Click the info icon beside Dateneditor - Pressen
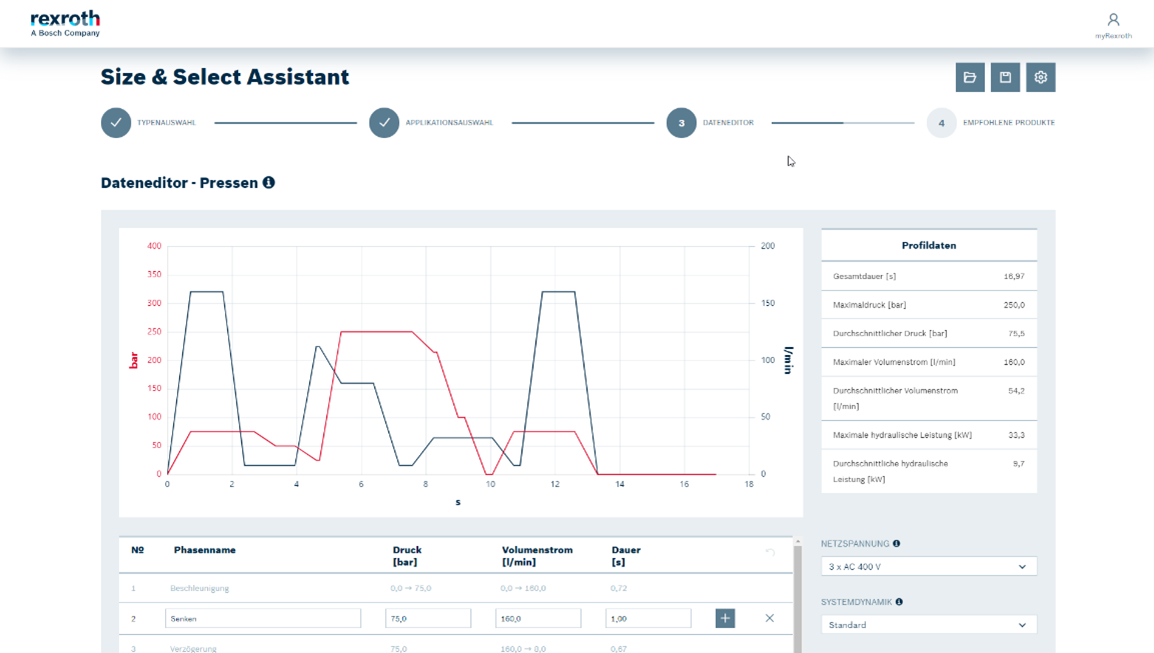 pos(268,183)
